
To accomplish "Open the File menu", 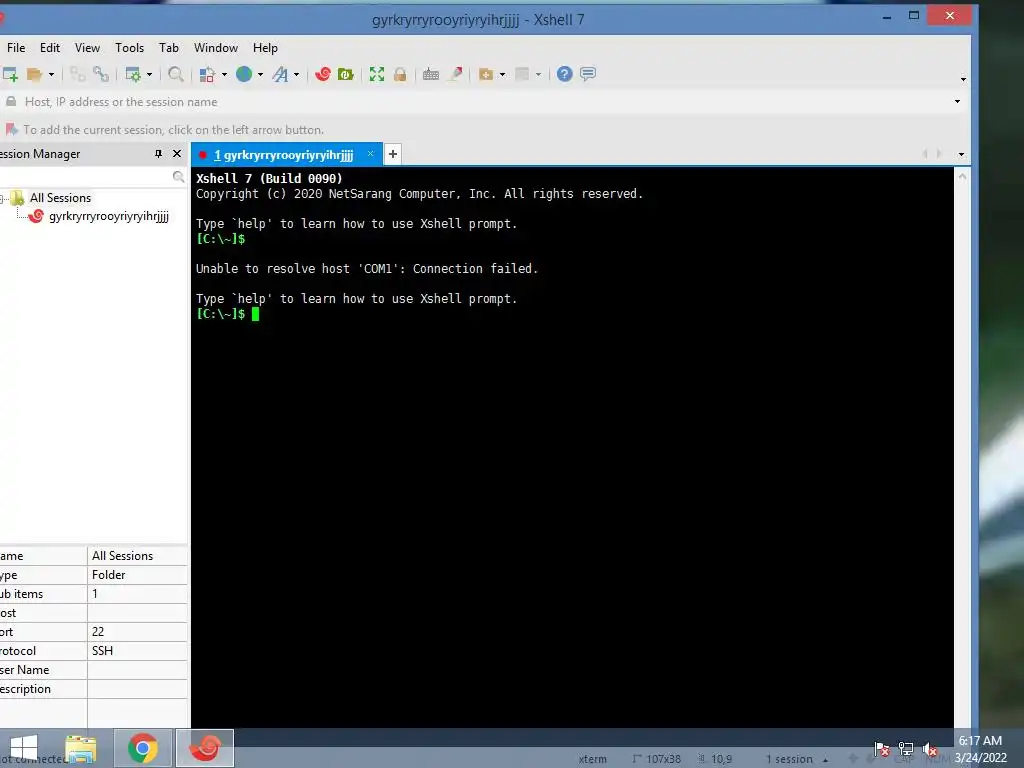I will 16,48.
